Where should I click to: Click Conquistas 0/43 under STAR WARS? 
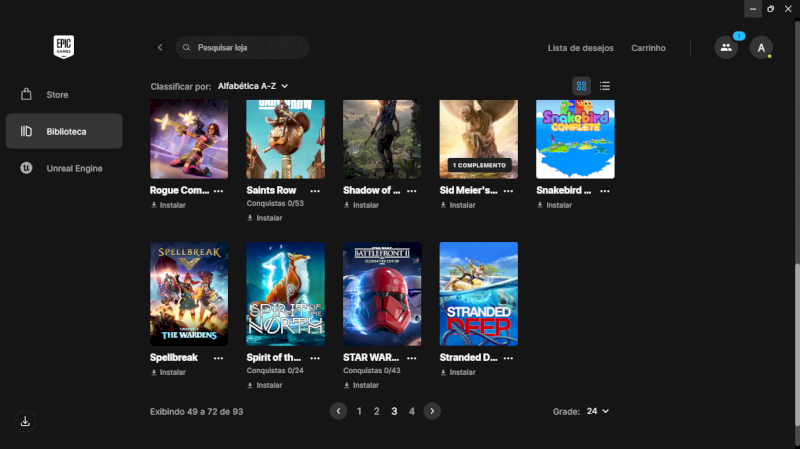(x=371, y=370)
